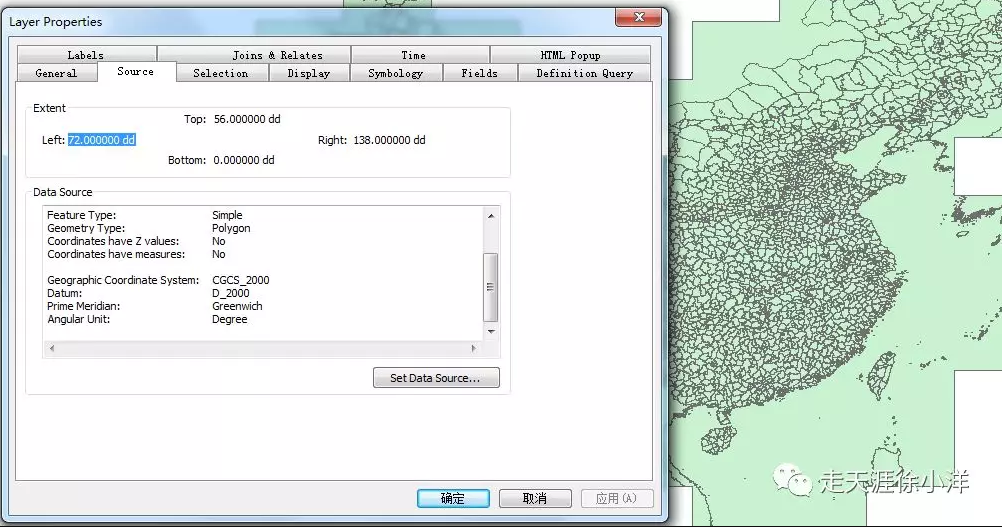Click the Set Data Source button
The height and width of the screenshot is (527, 1002).
tap(436, 378)
